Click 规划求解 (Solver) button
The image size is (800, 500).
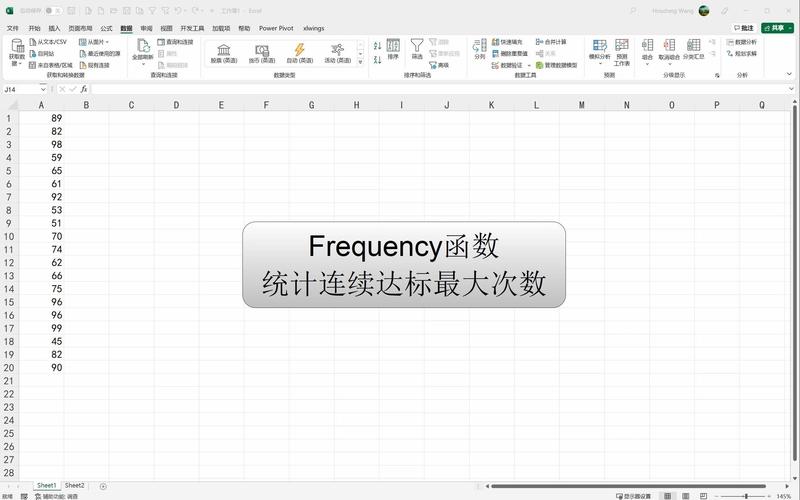pyautogui.click(x=742, y=53)
